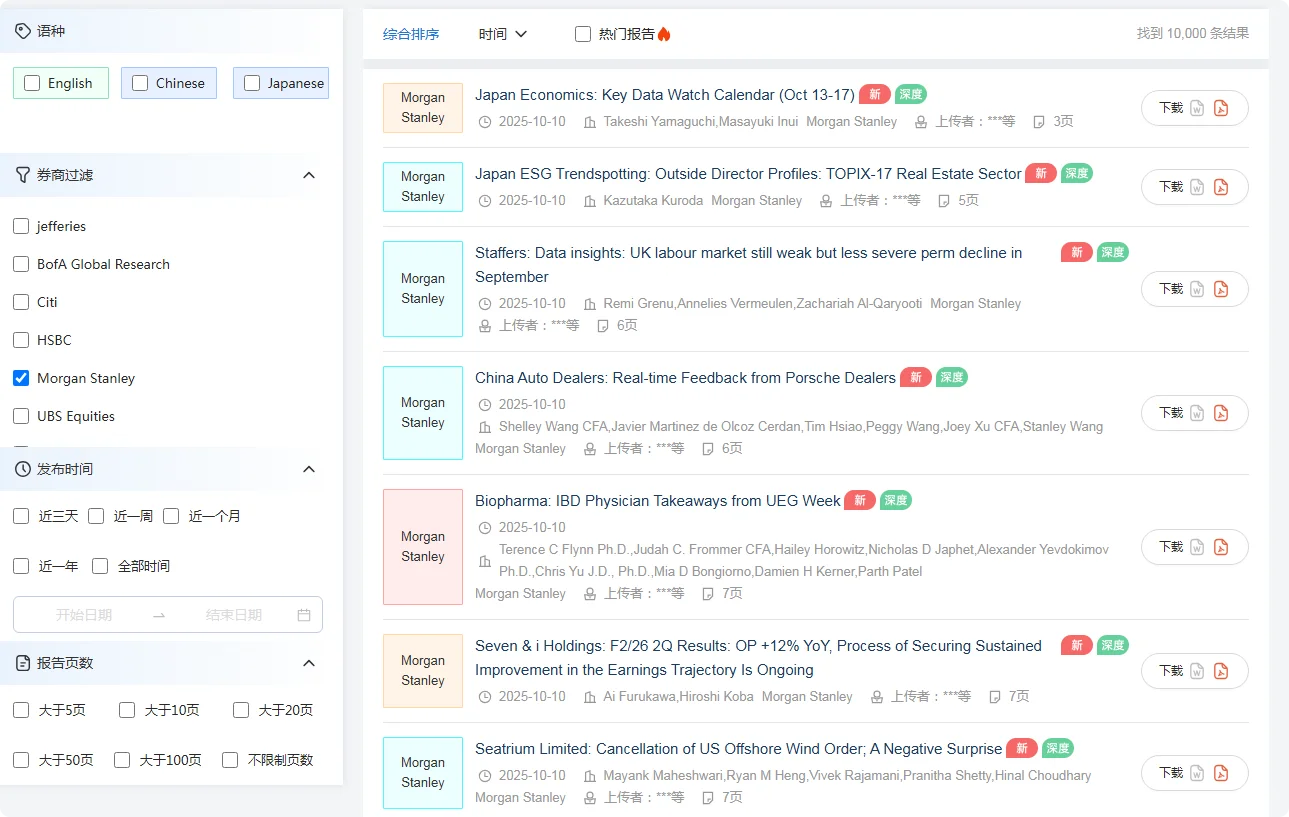Click Morgan Stanley thumbnail beside Seatrium Limited report
This screenshot has width=1289, height=817.
click(x=423, y=773)
